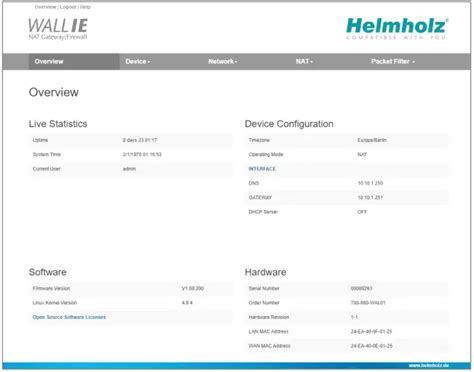Click the Live Statistics heading
Screen dimensions: 474x372
(x=58, y=124)
